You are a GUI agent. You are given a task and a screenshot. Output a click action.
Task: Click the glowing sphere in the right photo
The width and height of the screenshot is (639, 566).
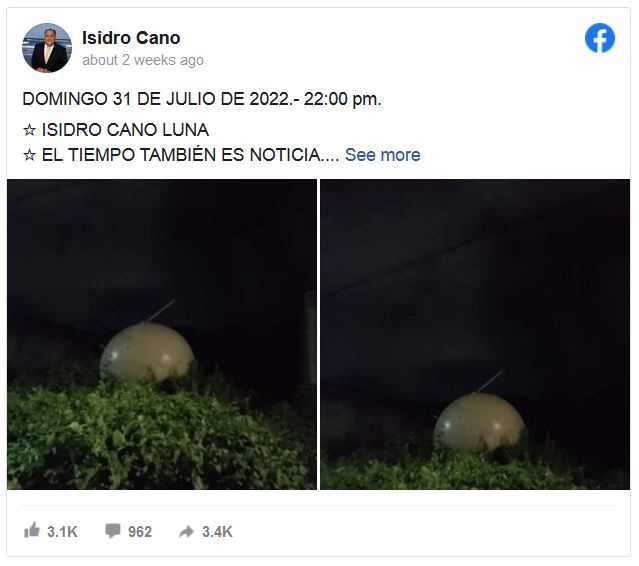[479, 422]
